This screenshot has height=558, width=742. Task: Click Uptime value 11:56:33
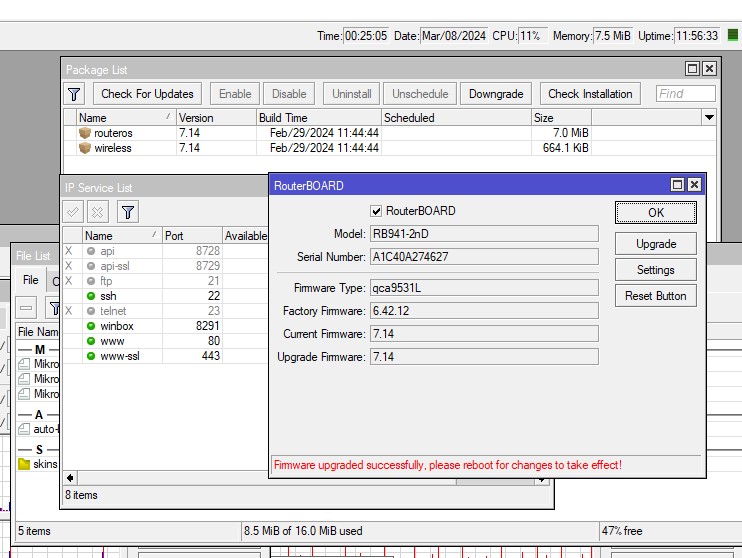point(697,35)
